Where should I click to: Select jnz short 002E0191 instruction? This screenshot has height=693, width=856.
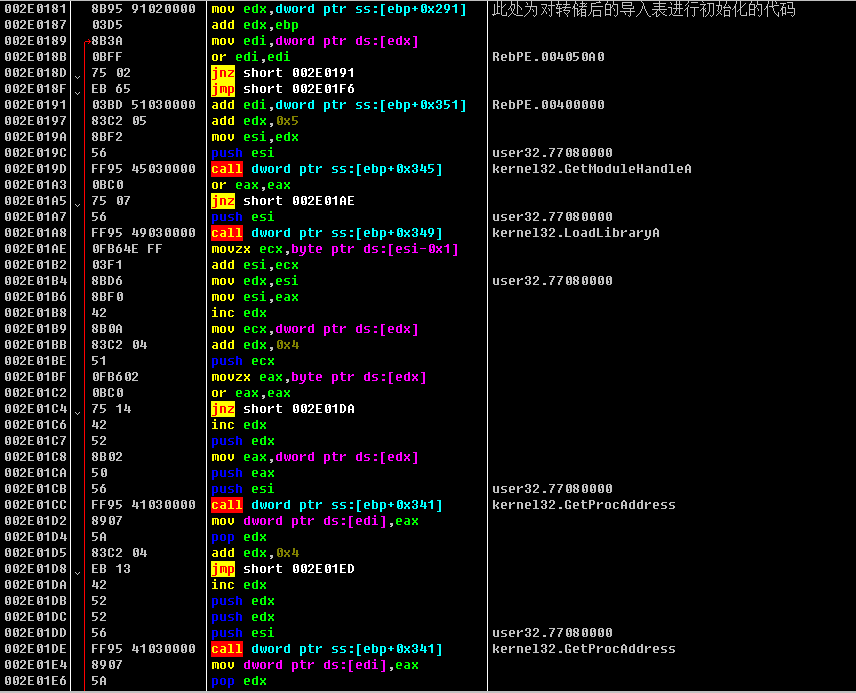click(283, 73)
